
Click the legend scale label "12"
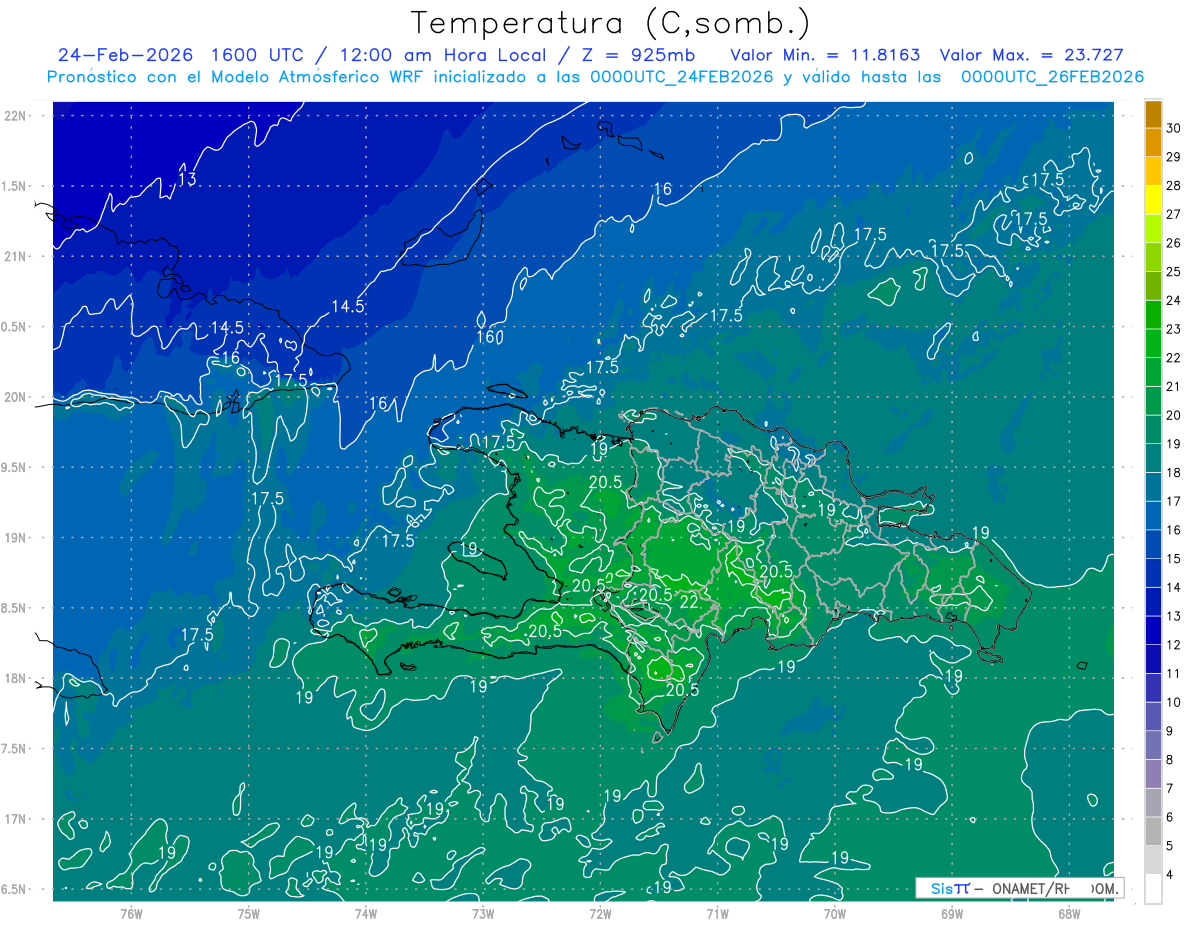click(x=1174, y=645)
